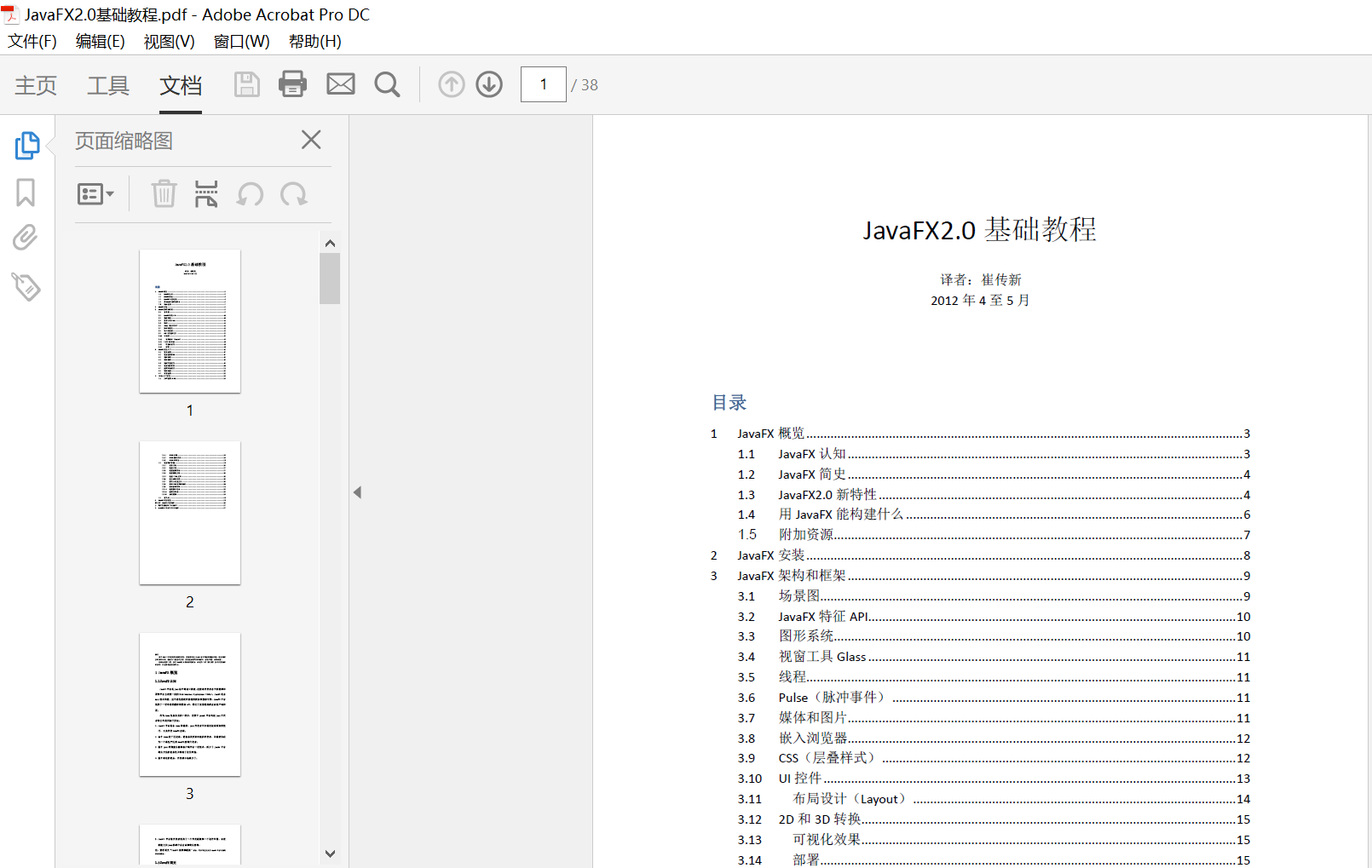Click the page number input field
Viewport: 1372px width, 868px height.
(x=543, y=84)
